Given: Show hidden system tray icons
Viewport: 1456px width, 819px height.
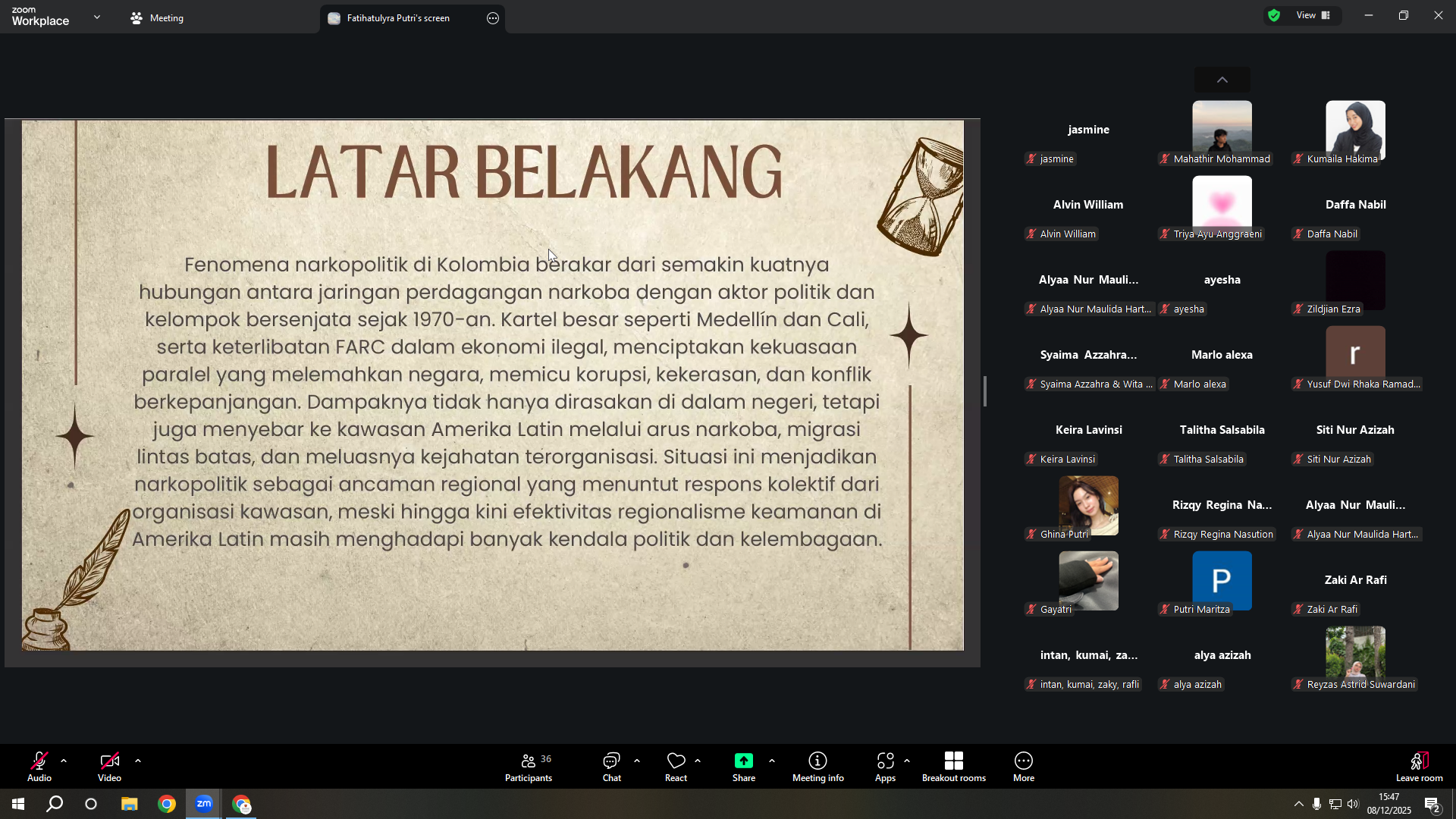Looking at the screenshot, I should click(1299, 804).
